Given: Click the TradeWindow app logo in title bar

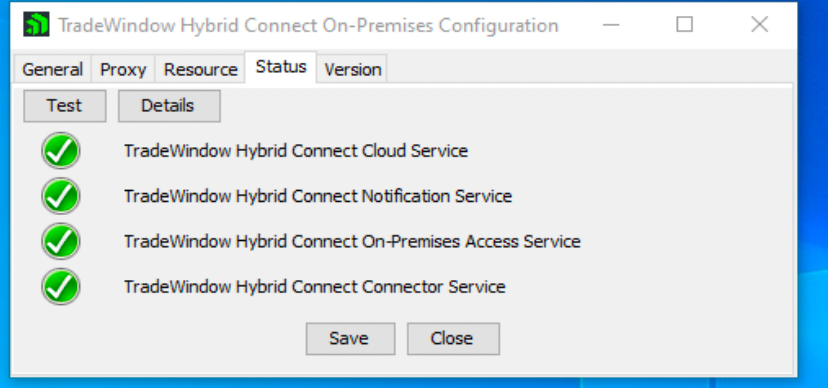Looking at the screenshot, I should pos(36,25).
